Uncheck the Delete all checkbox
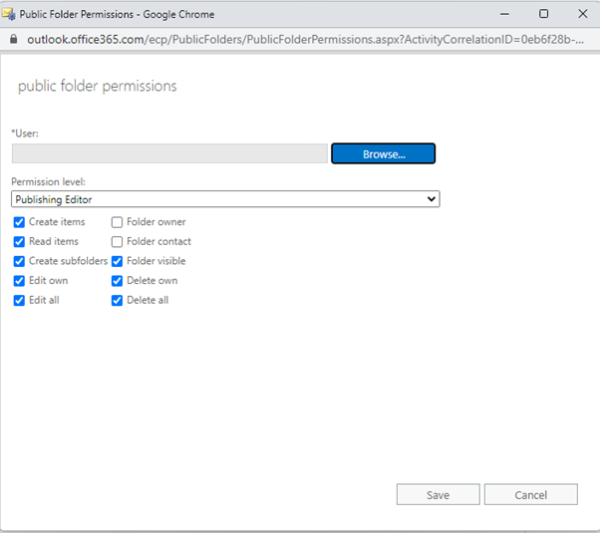This screenshot has height=533, width=600. [x=117, y=300]
